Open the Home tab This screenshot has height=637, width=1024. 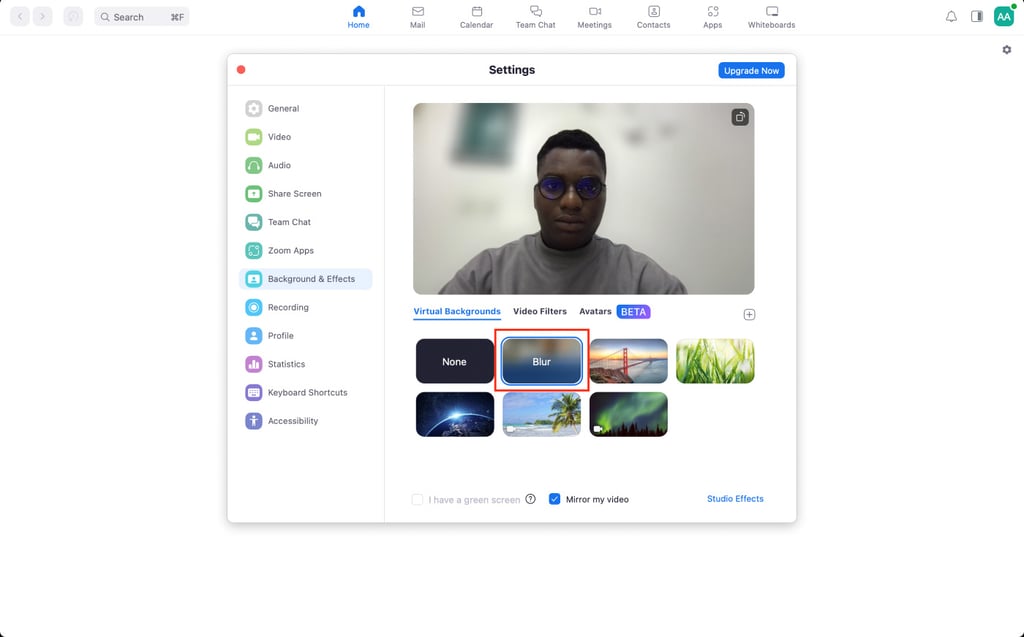[x=359, y=17]
